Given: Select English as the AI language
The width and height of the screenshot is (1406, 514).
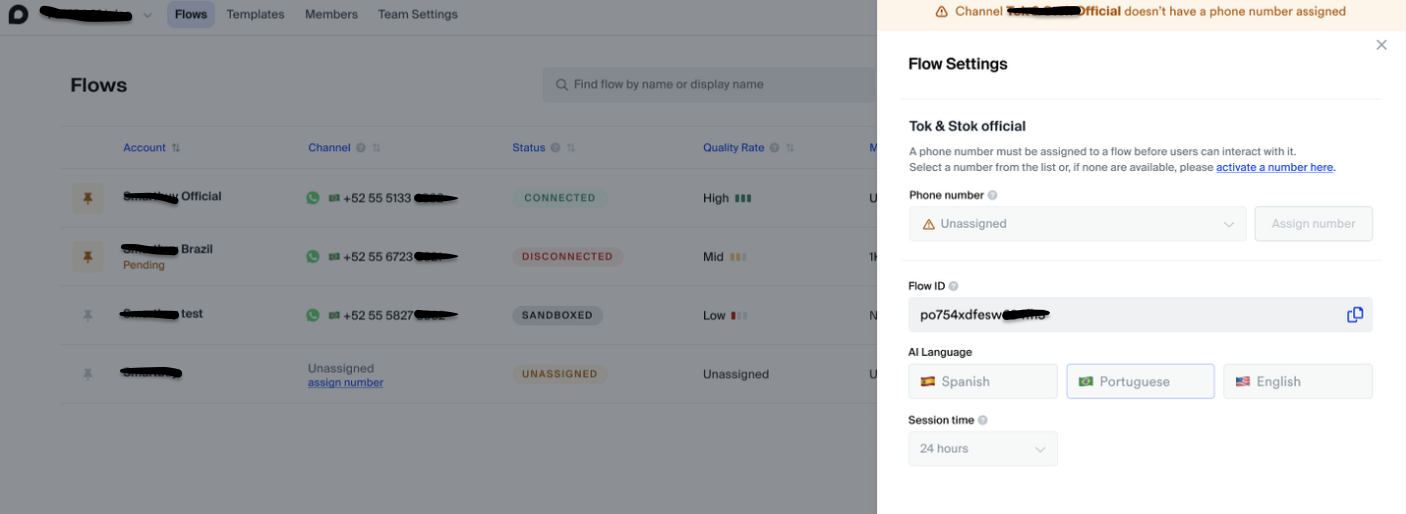Looking at the screenshot, I should (1297, 381).
